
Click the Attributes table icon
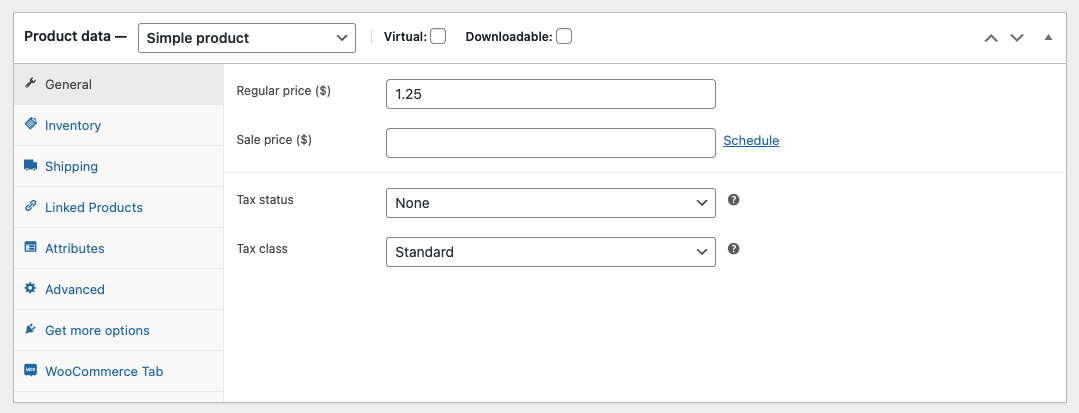point(30,247)
